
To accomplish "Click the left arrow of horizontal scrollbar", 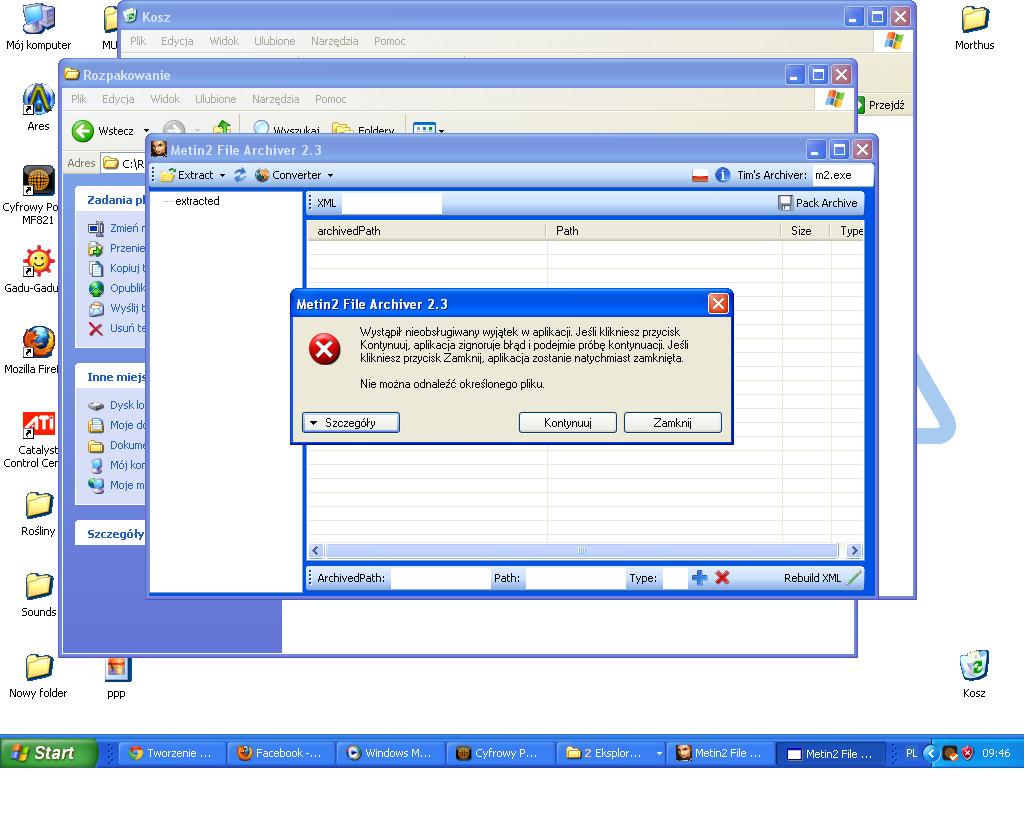I will coord(316,551).
